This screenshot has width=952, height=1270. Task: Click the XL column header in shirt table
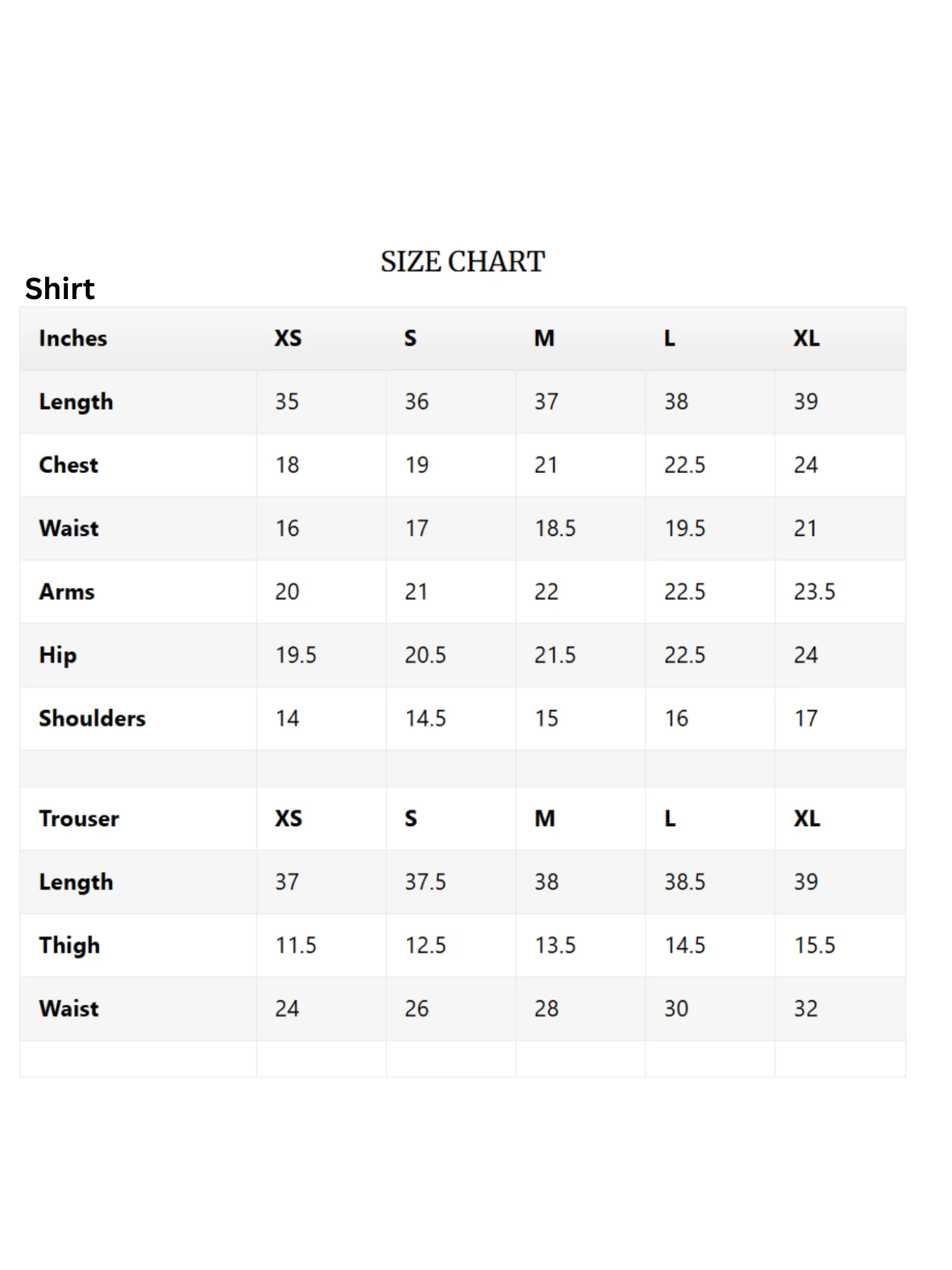[807, 338]
